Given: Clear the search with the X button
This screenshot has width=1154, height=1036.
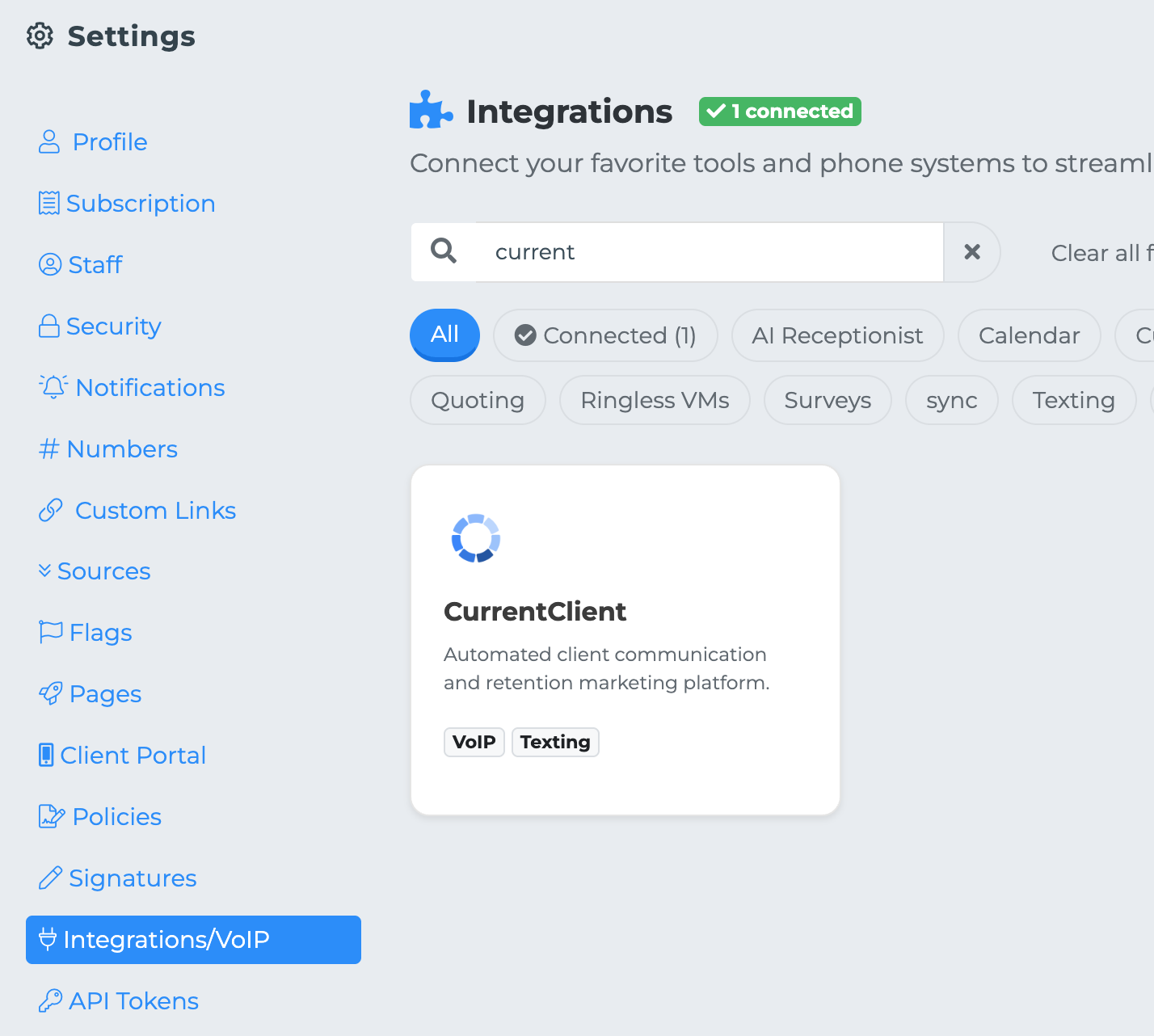Looking at the screenshot, I should click(x=972, y=252).
